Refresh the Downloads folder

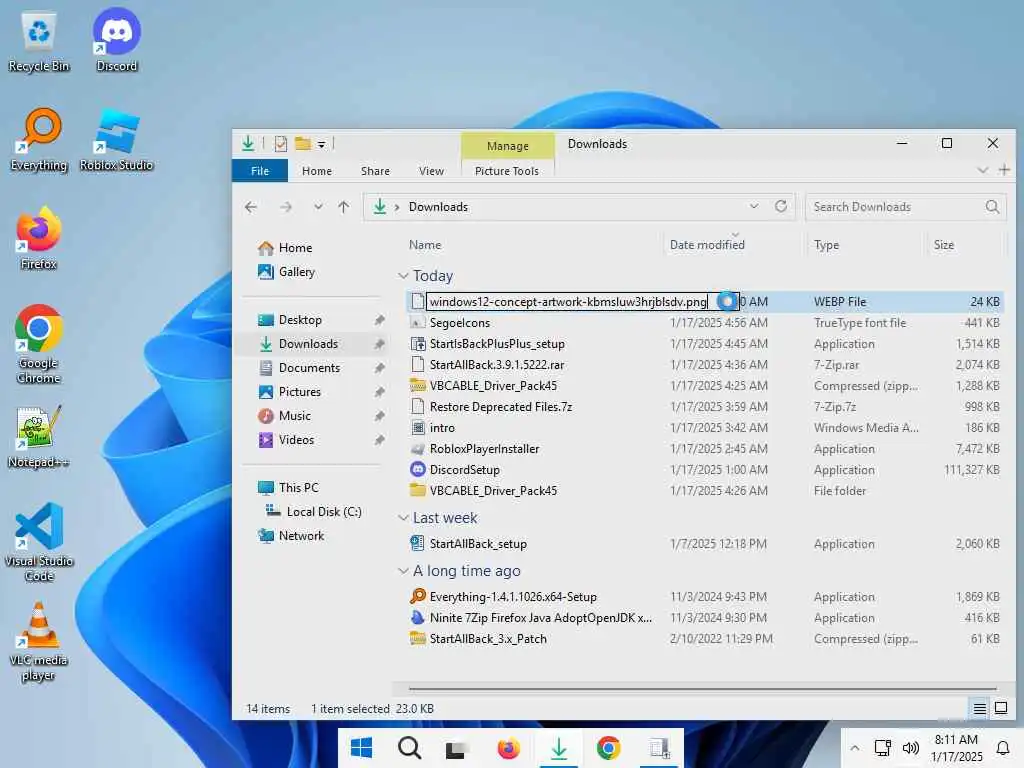tap(780, 206)
